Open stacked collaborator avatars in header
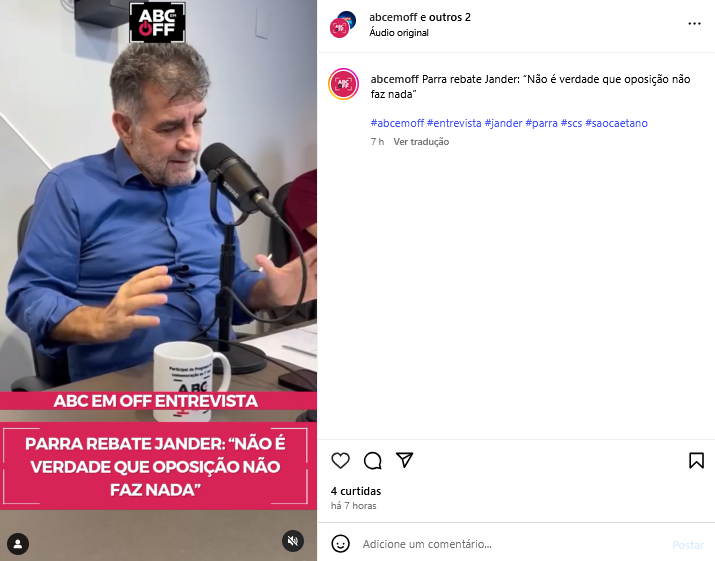This screenshot has height=561, width=715. coord(343,25)
